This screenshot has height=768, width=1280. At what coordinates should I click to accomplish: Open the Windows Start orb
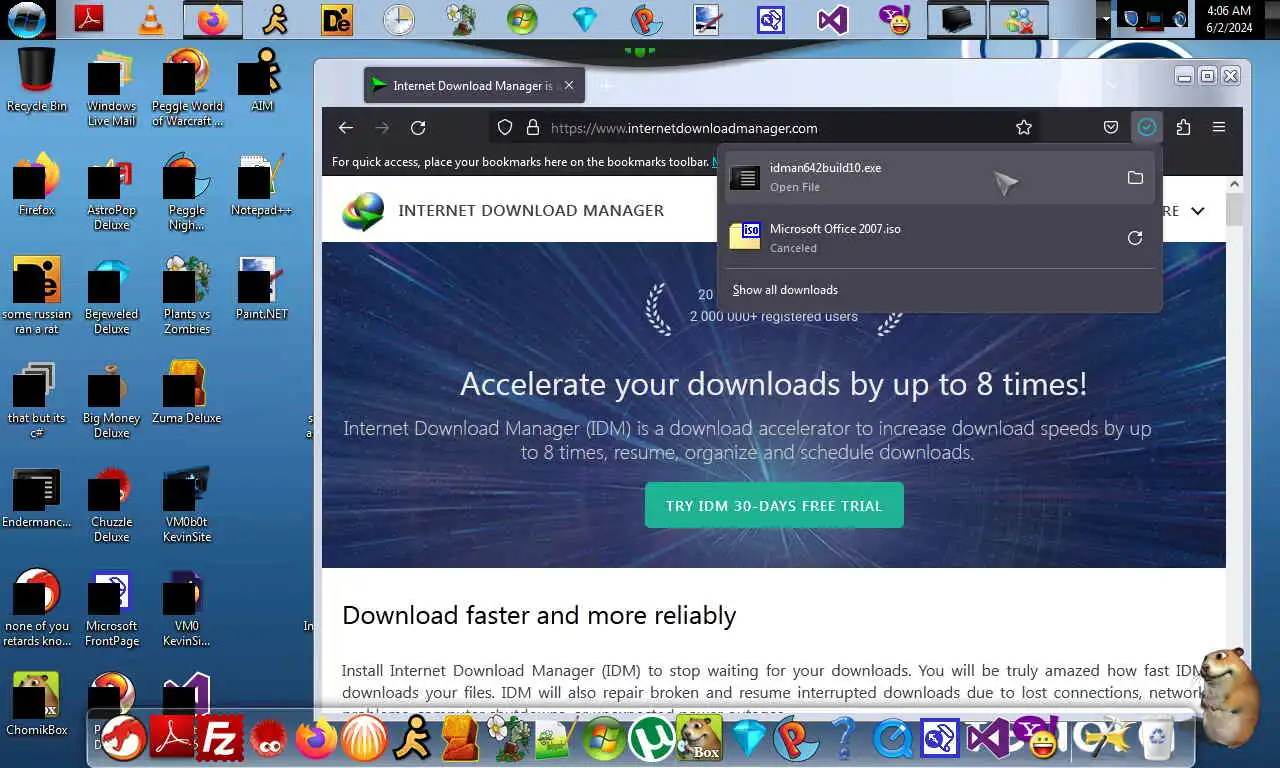click(27, 18)
